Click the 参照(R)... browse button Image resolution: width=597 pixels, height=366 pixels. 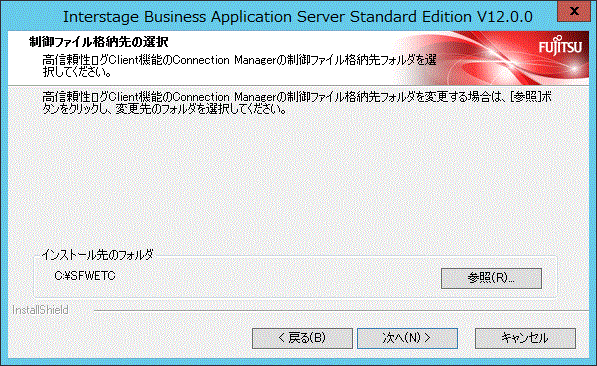491,278
